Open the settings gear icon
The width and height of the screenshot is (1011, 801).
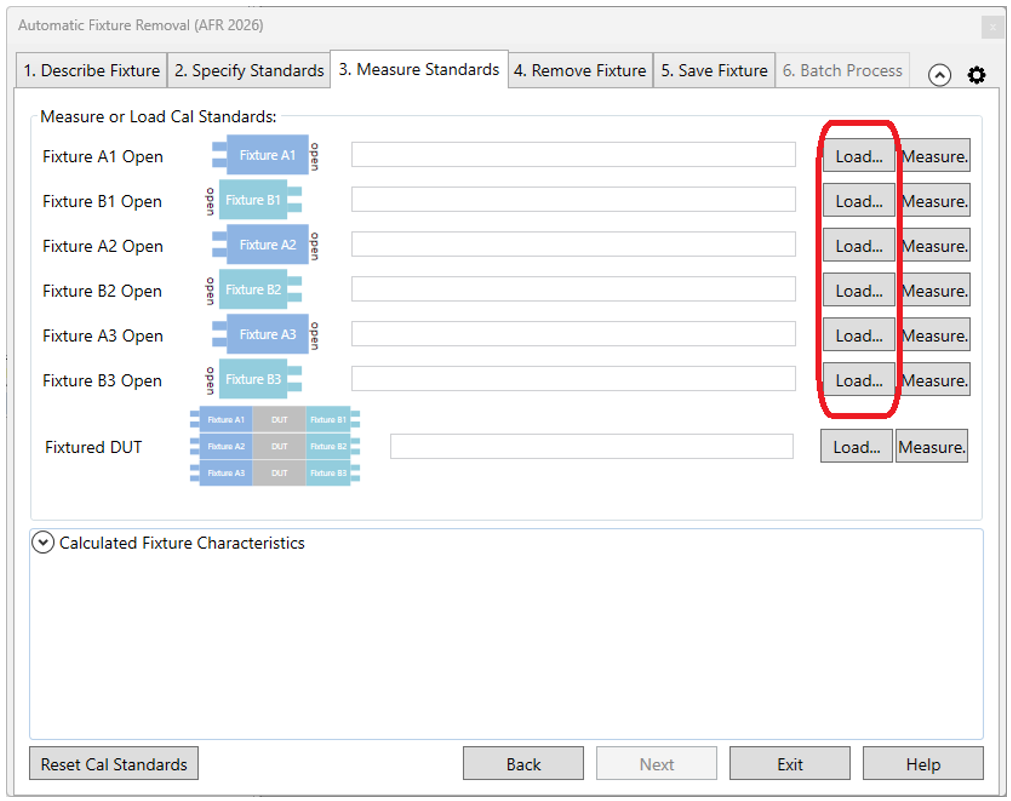tap(976, 75)
